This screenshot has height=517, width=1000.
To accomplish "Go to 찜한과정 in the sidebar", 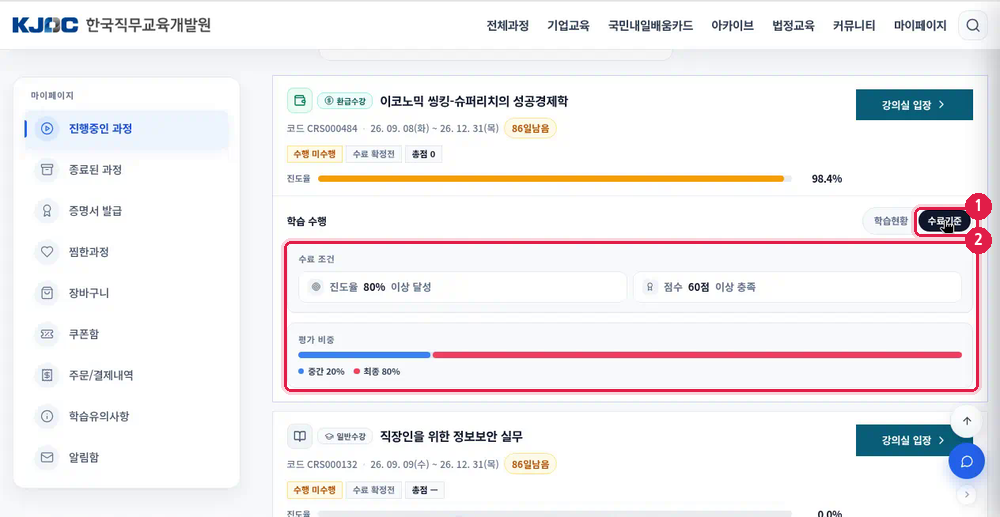I will point(127,252).
